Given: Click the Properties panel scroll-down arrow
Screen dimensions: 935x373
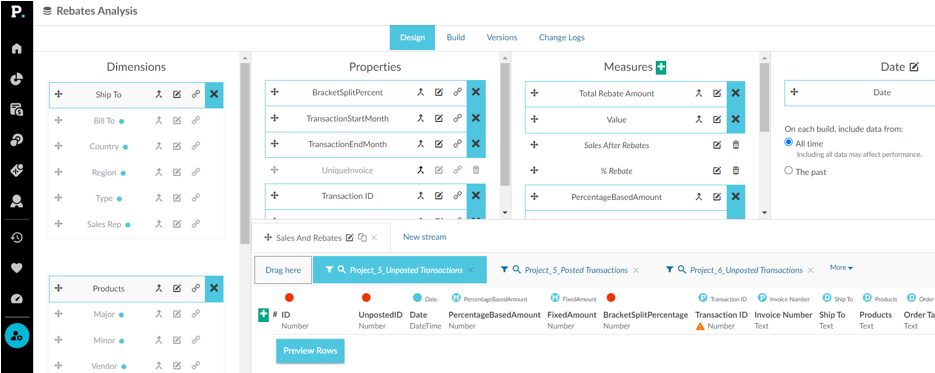Looking at the screenshot, I should [505, 213].
